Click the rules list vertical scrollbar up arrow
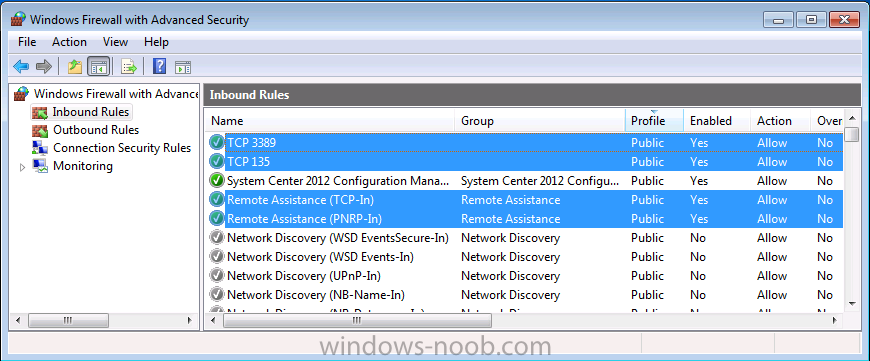This screenshot has width=870, height=361. pyautogui.click(x=852, y=118)
